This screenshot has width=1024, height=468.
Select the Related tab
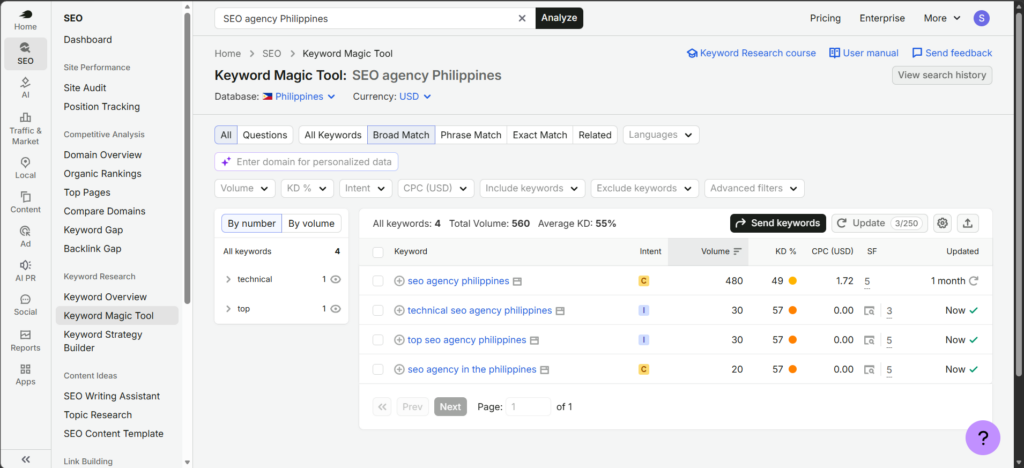(595, 135)
